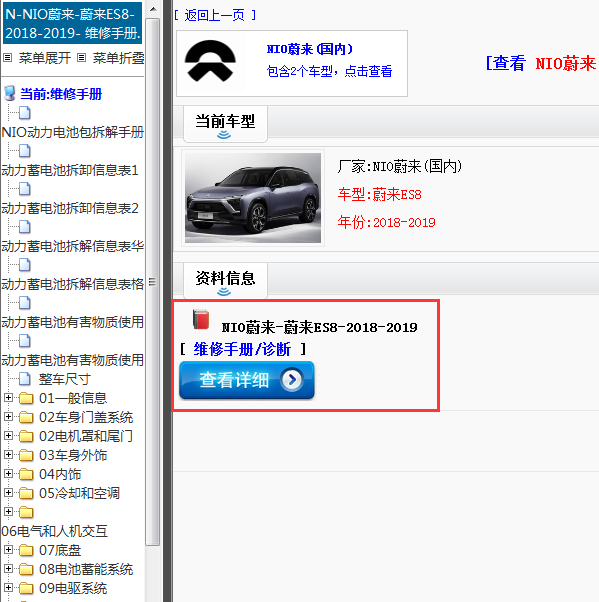Viewport: 599px width, 602px height.
Task: Click the 年份:2018-2019 text
Action: pos(386,222)
